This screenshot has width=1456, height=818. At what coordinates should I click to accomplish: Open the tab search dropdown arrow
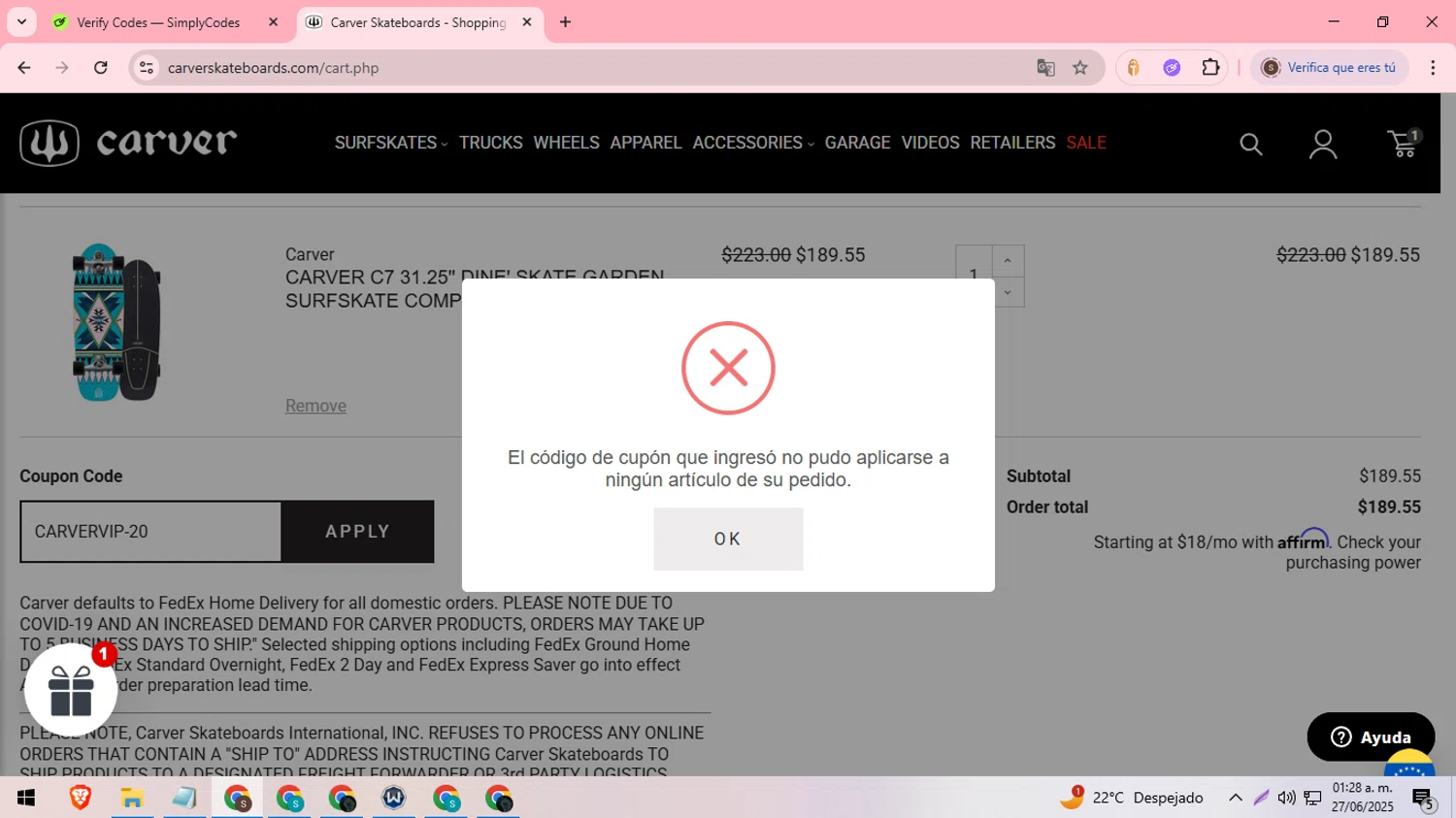pos(21,22)
